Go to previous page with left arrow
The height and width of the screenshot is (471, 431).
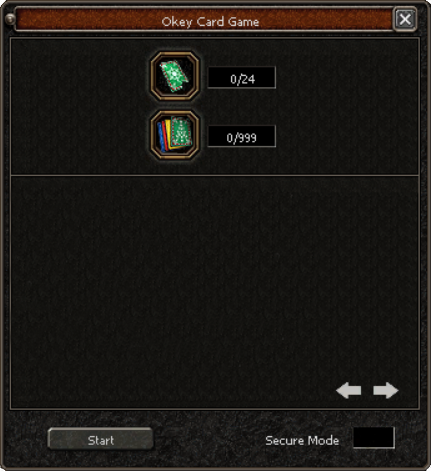pyautogui.click(x=348, y=390)
